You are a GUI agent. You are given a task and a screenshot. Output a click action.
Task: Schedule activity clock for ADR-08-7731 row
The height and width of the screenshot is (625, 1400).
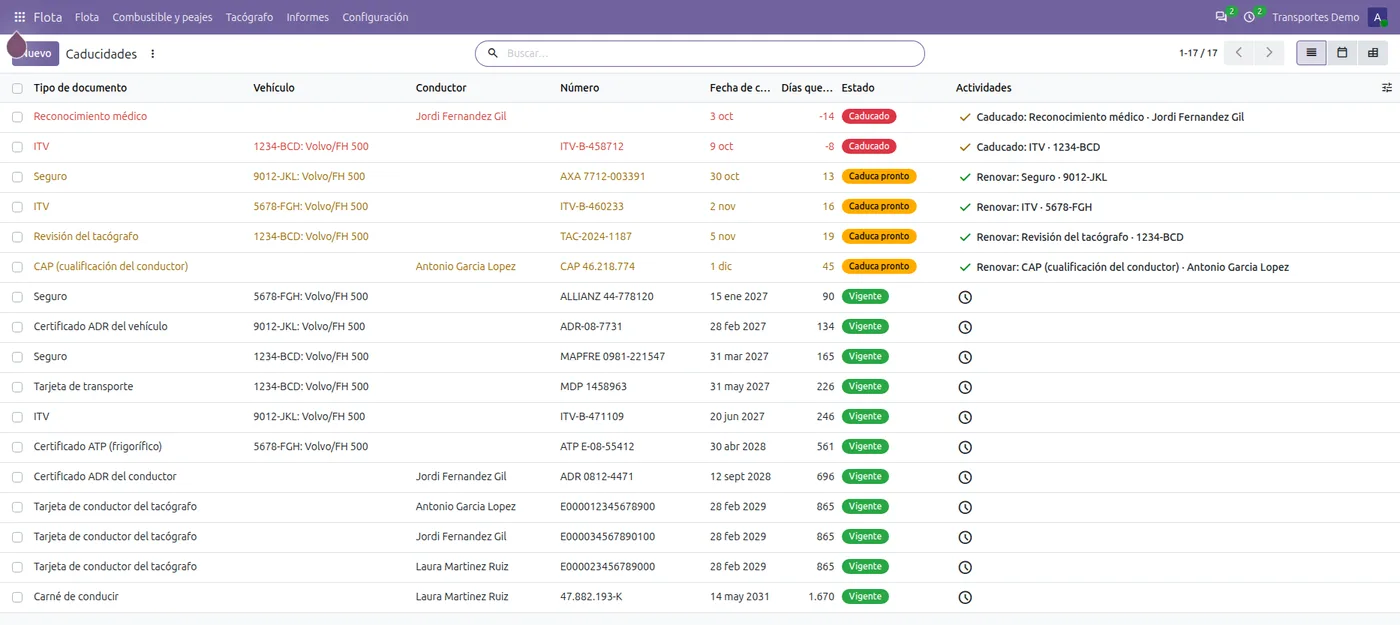click(x=965, y=327)
